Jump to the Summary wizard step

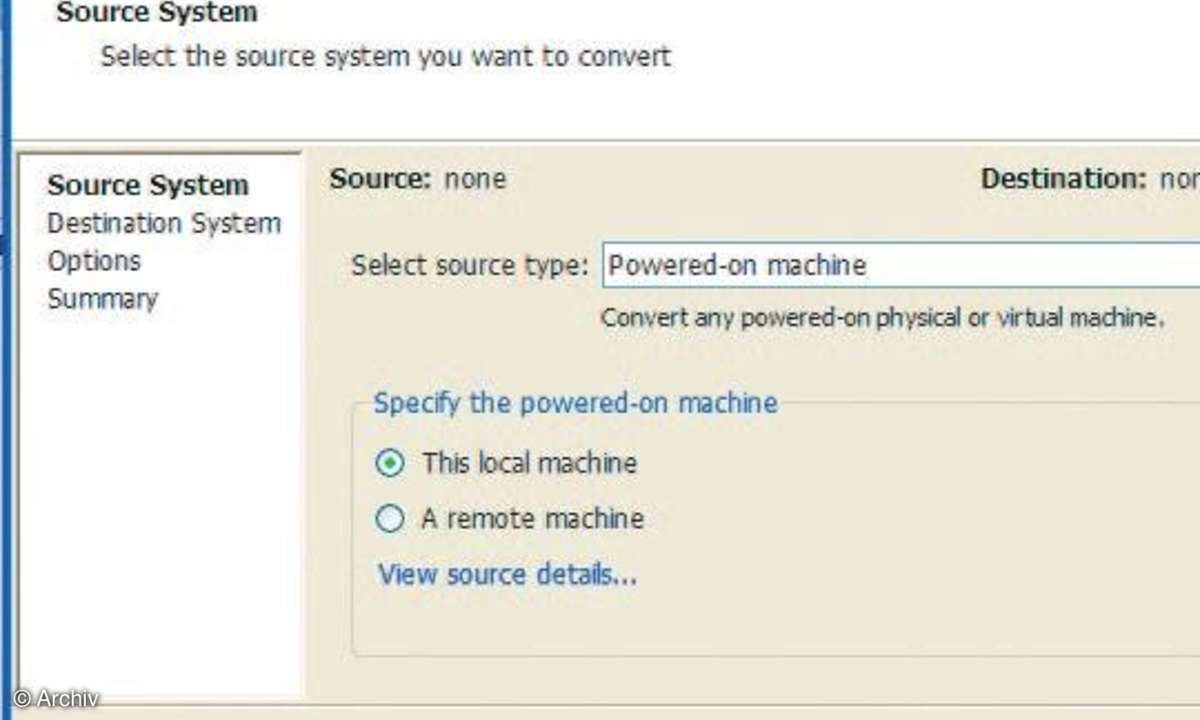coord(103,299)
